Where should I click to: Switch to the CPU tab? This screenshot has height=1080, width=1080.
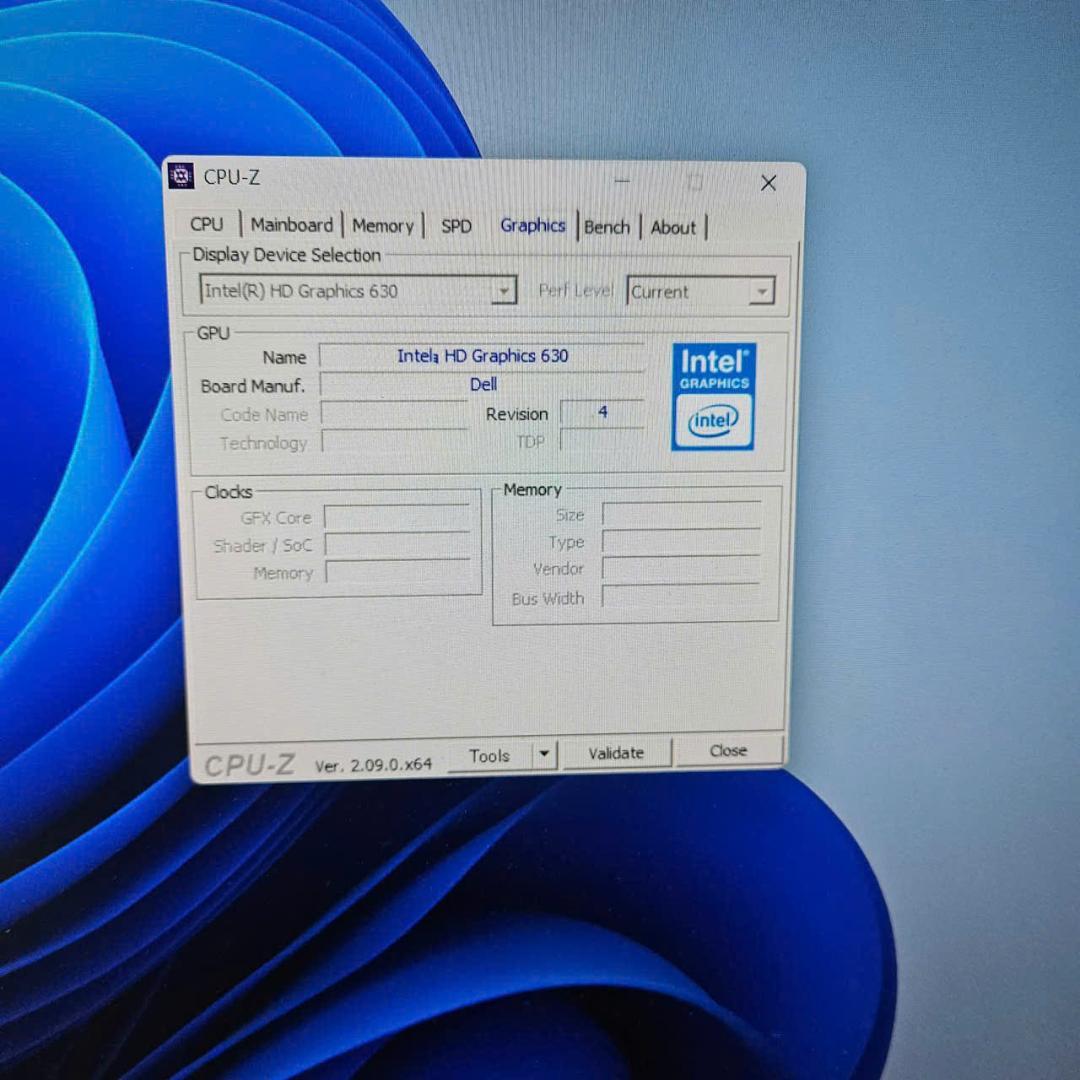click(207, 225)
